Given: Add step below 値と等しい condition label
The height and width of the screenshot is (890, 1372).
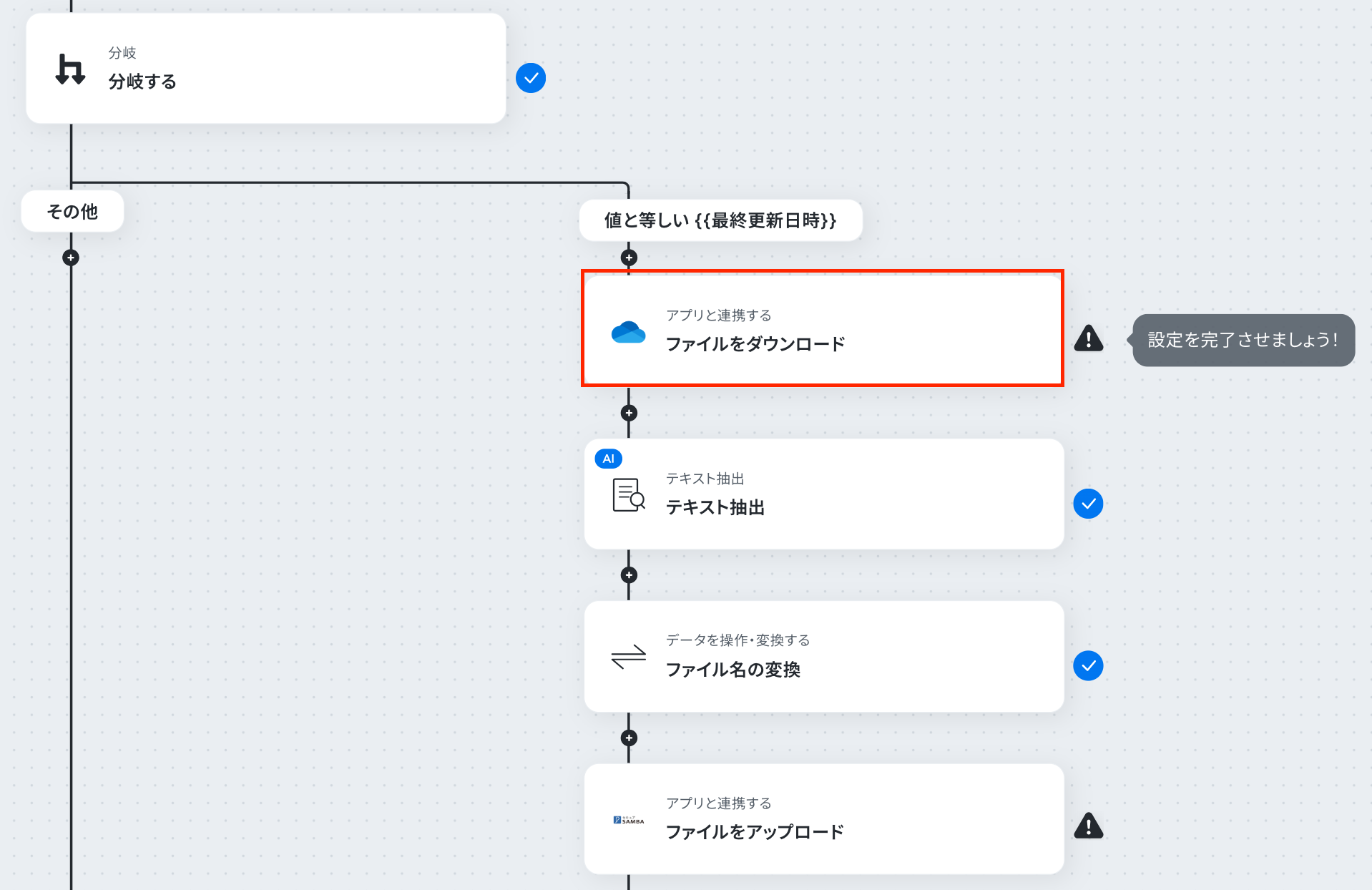Looking at the screenshot, I should click(629, 258).
